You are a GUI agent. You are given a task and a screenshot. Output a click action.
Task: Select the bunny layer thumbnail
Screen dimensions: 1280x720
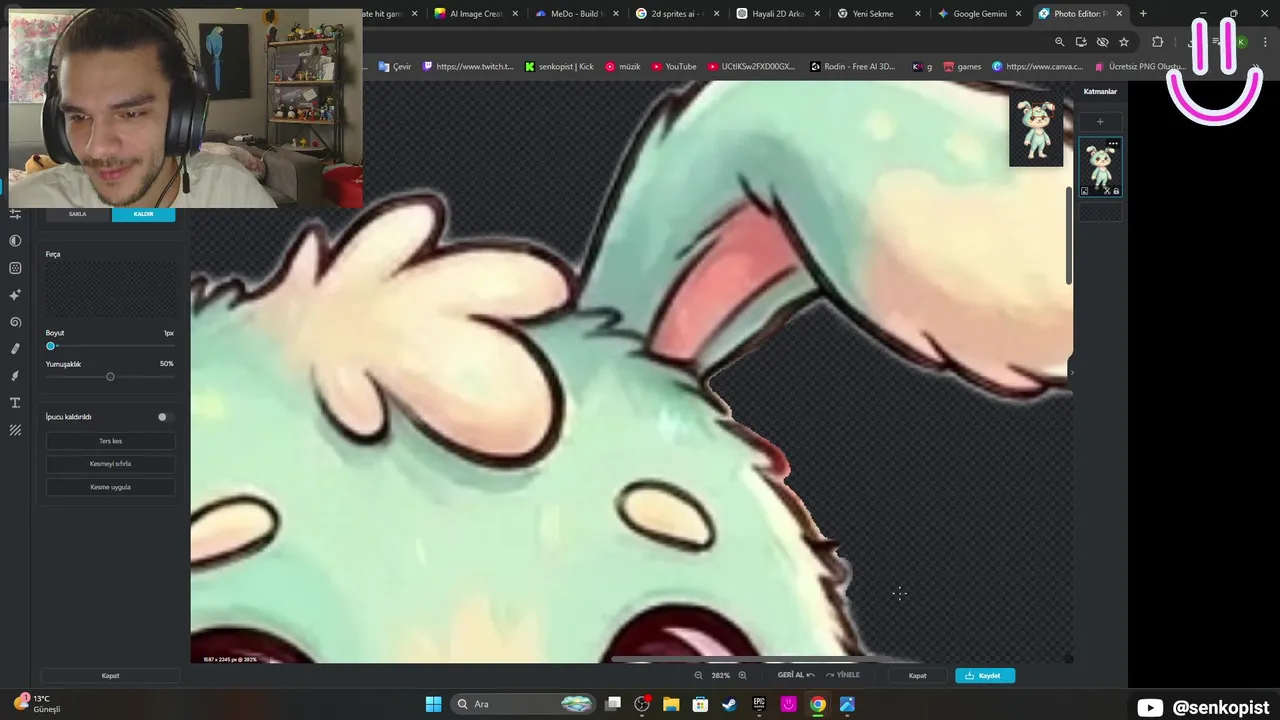pyautogui.click(x=1100, y=167)
